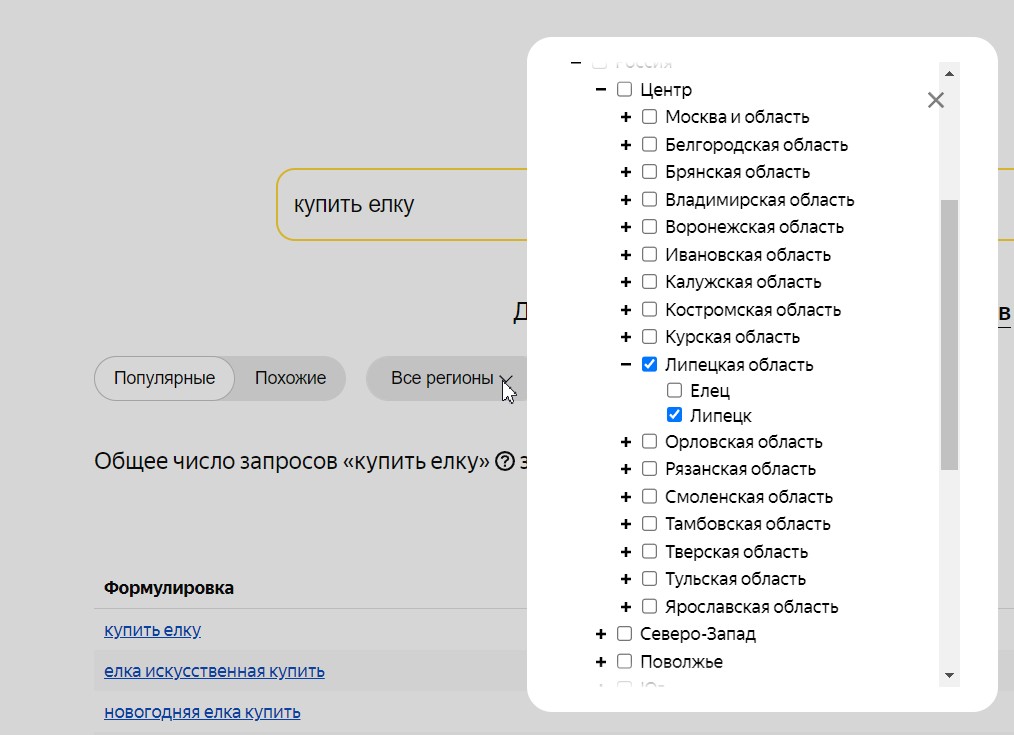Uncheck the Липецкая область checkbox

pyautogui.click(x=650, y=364)
